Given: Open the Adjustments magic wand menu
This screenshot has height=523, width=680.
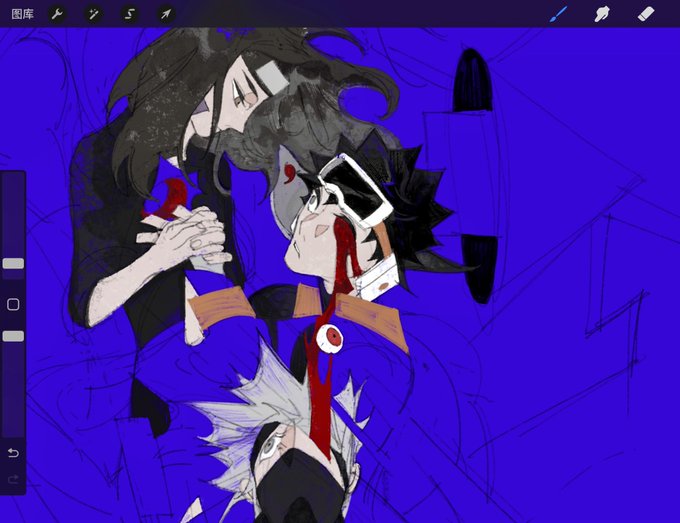Looking at the screenshot, I should click(x=93, y=14).
